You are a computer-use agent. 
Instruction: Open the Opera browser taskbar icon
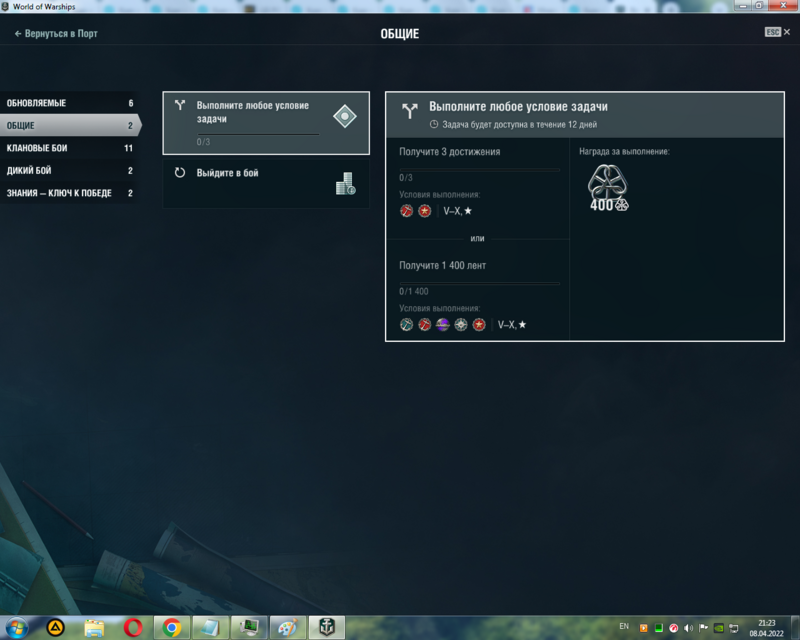(x=133, y=627)
